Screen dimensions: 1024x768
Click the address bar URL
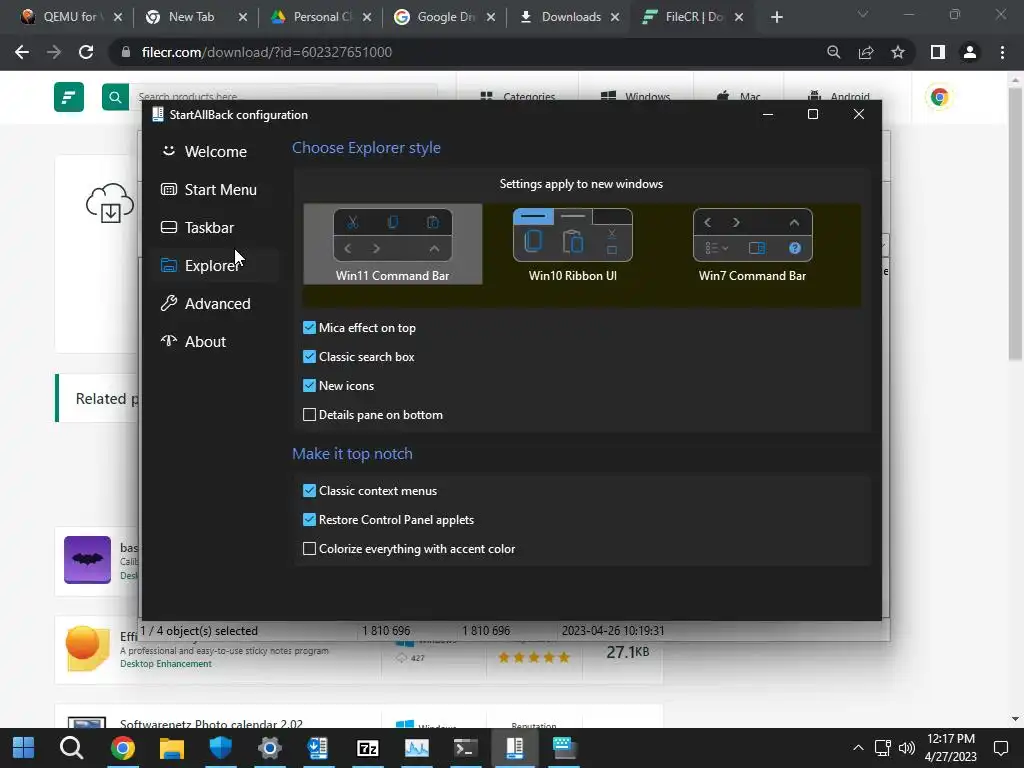266,52
